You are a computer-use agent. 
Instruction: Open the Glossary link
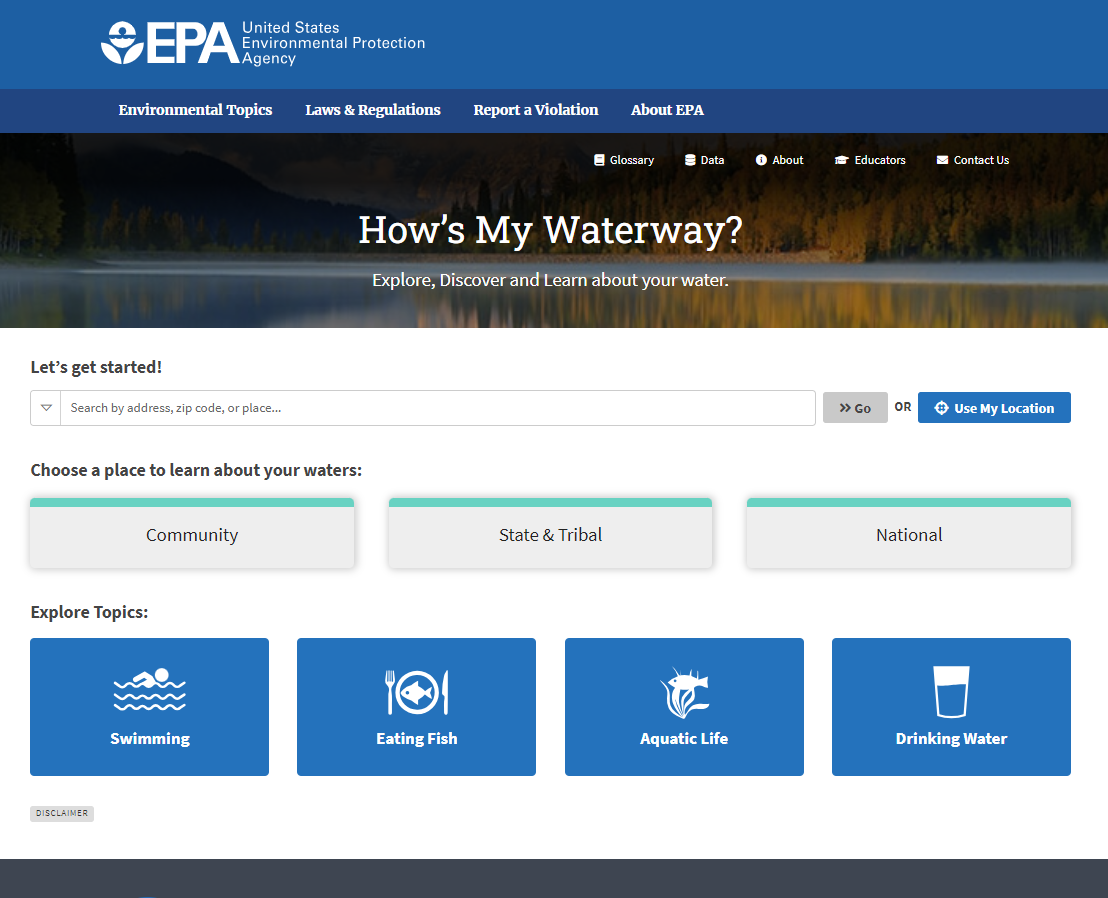coord(624,160)
